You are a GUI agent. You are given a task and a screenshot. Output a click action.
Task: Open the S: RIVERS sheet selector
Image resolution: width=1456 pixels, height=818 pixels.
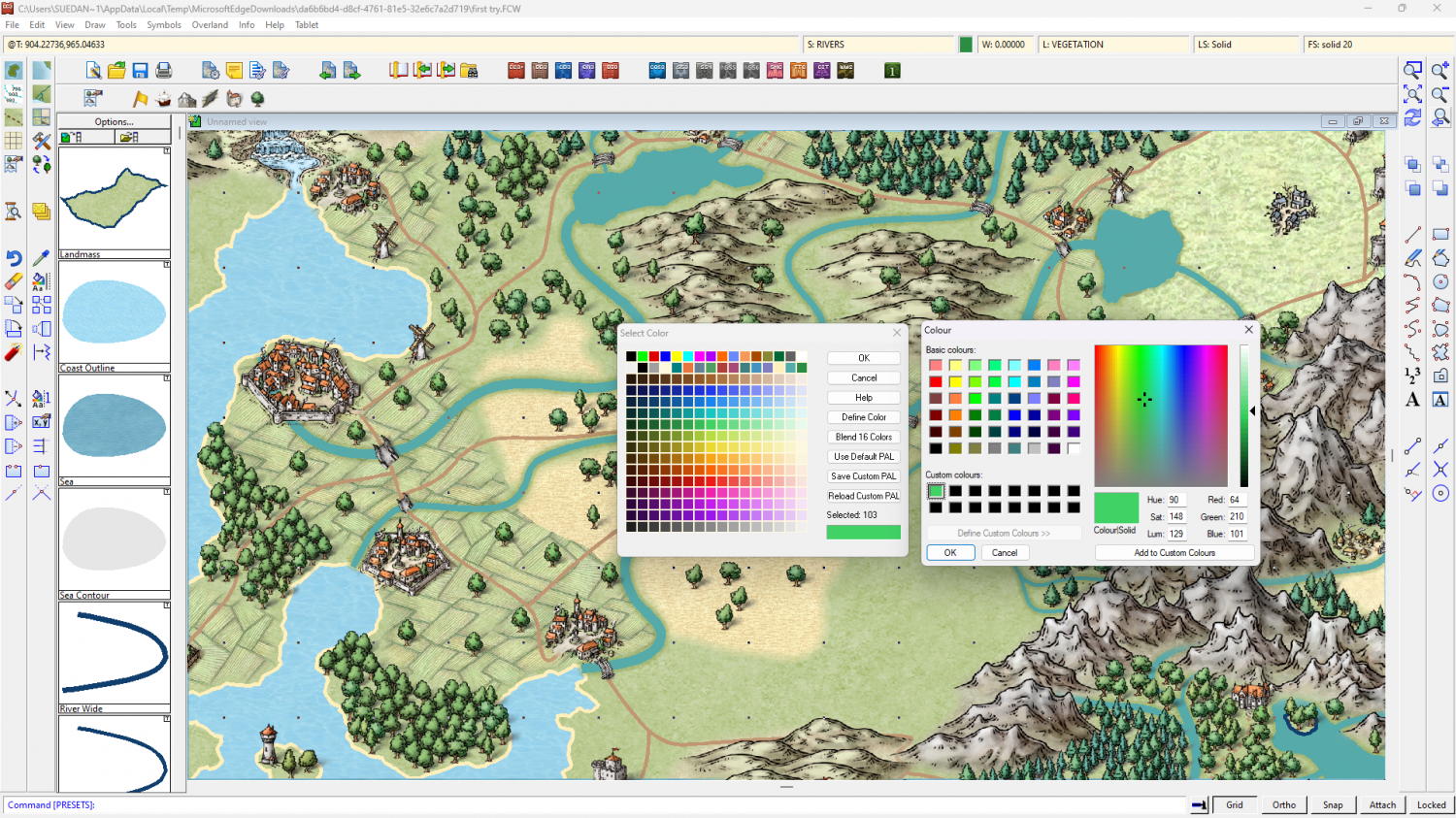click(879, 45)
